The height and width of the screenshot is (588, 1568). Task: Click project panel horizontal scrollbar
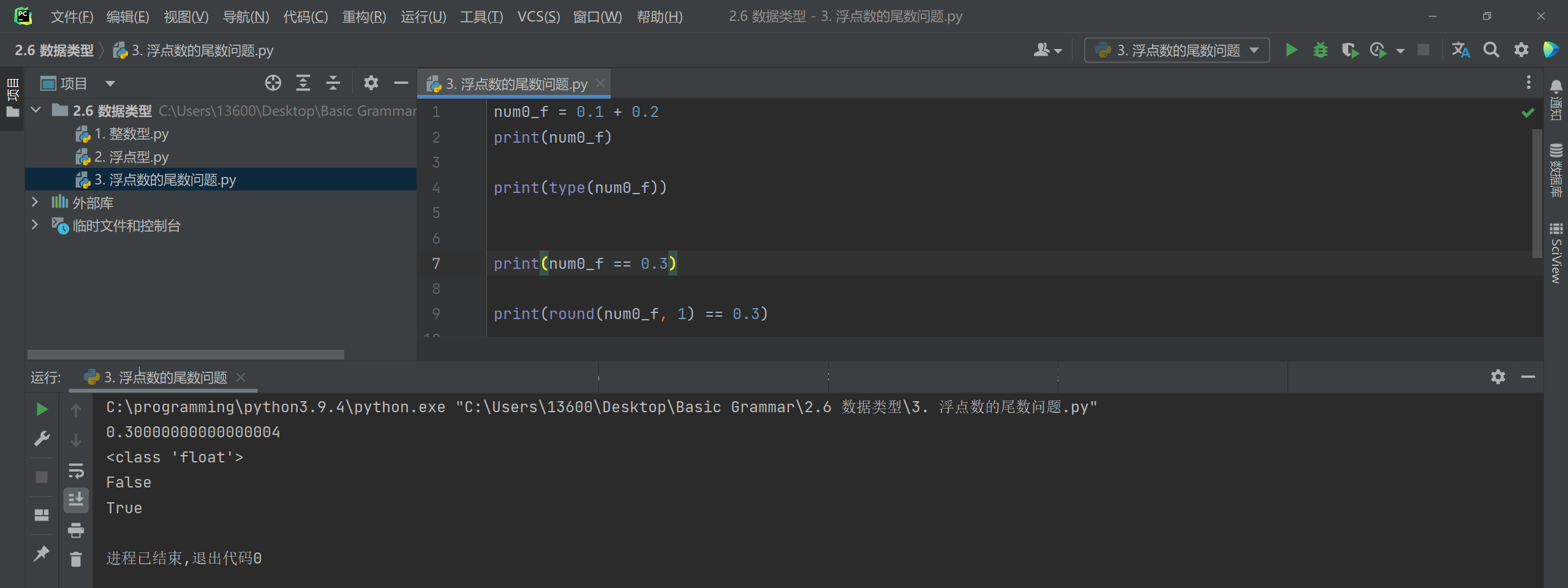[186, 355]
